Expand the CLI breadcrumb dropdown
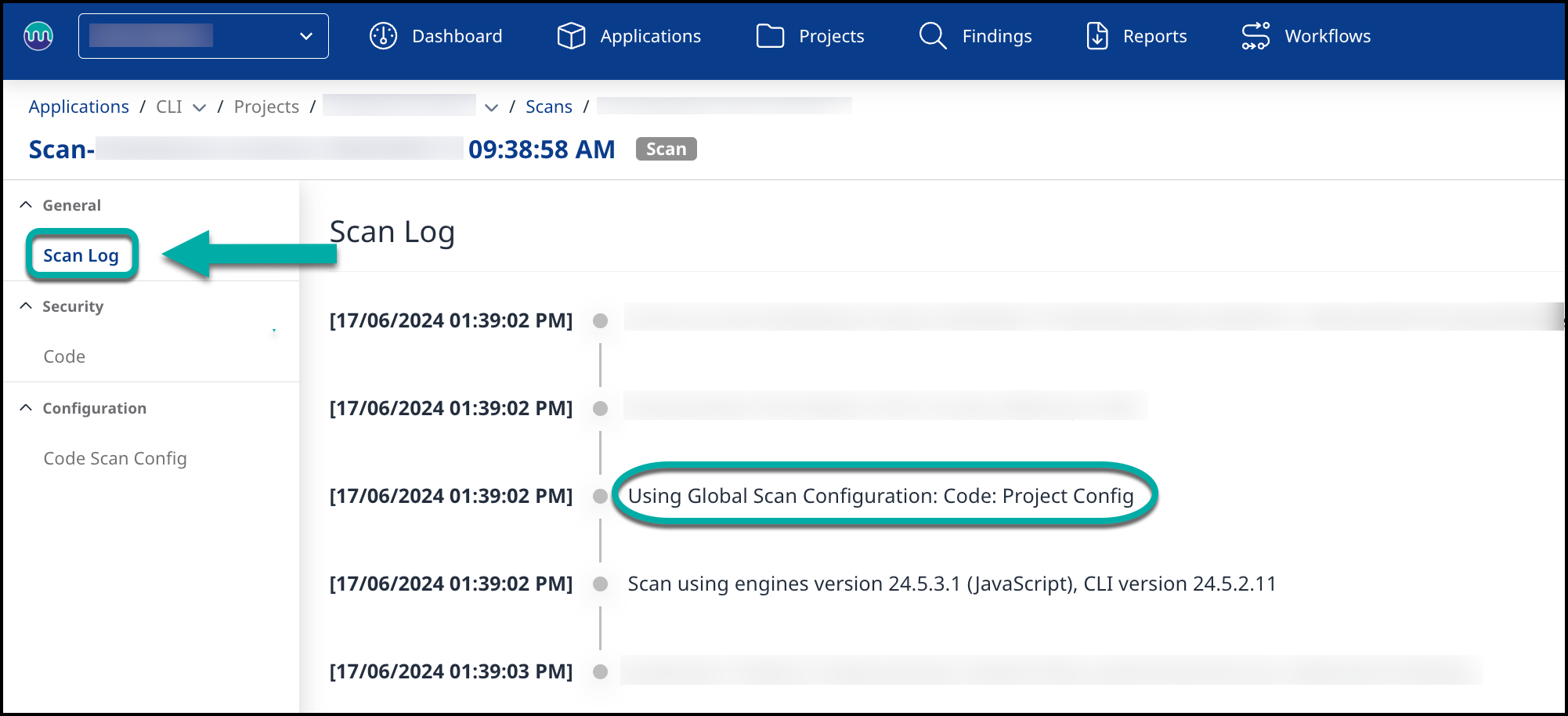The height and width of the screenshot is (716, 1568). coord(199,107)
